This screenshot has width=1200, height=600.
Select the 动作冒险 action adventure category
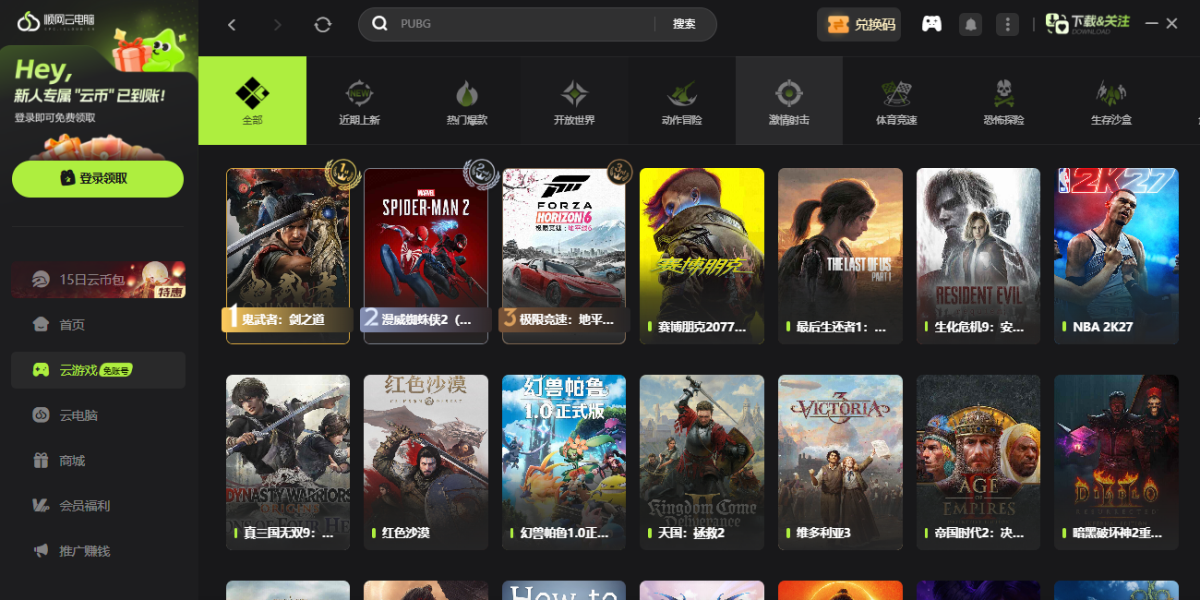(x=681, y=100)
